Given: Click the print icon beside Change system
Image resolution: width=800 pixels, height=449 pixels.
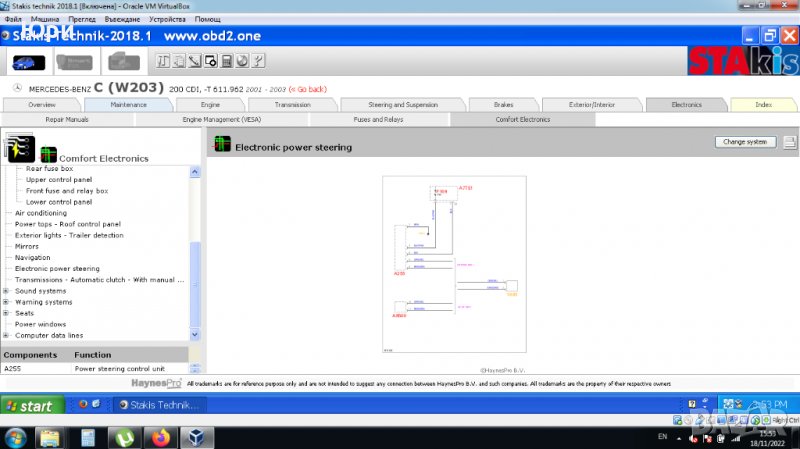Looking at the screenshot, I should 790,142.
